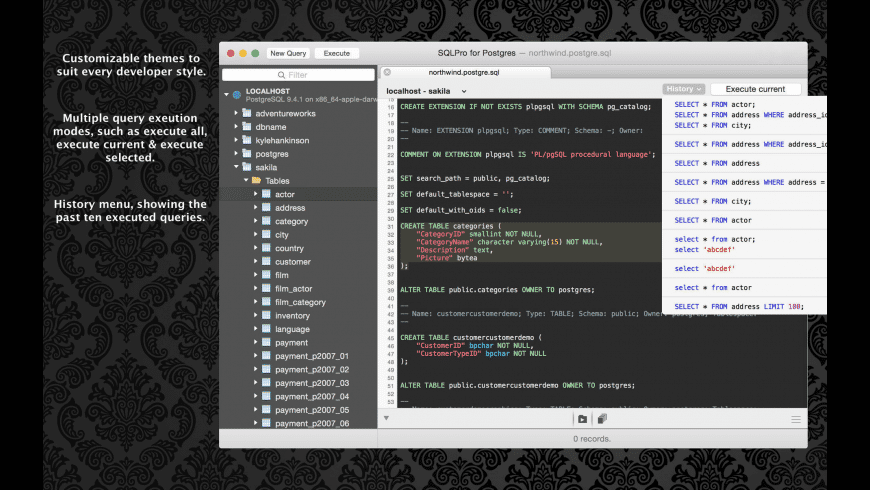
Task: Expand the dbname database
Action: pos(236,126)
